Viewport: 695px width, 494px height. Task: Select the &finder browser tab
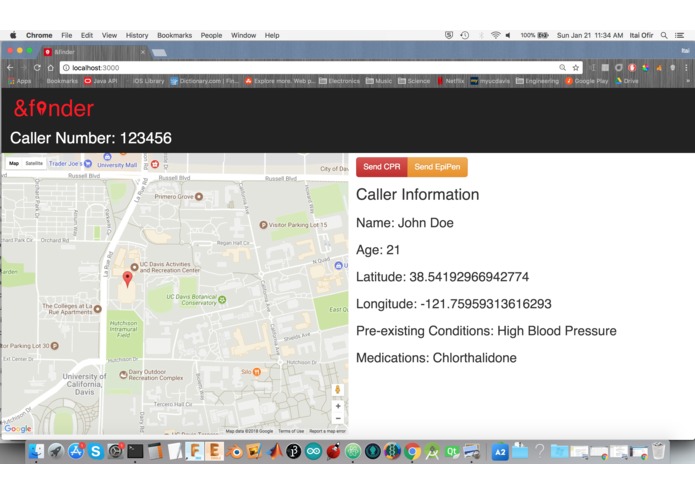point(95,52)
